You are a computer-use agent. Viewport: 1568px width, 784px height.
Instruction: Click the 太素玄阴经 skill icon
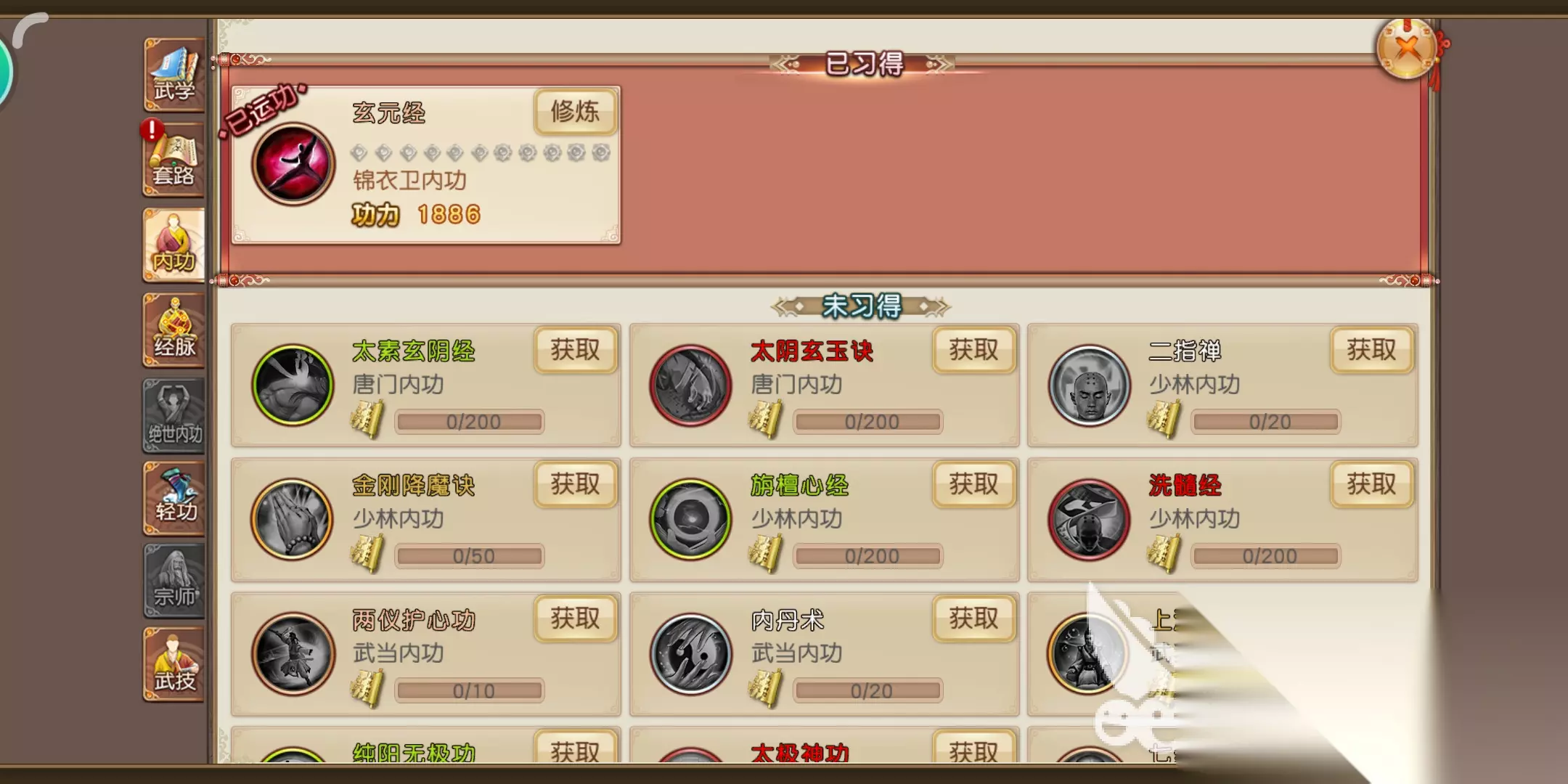click(x=293, y=385)
